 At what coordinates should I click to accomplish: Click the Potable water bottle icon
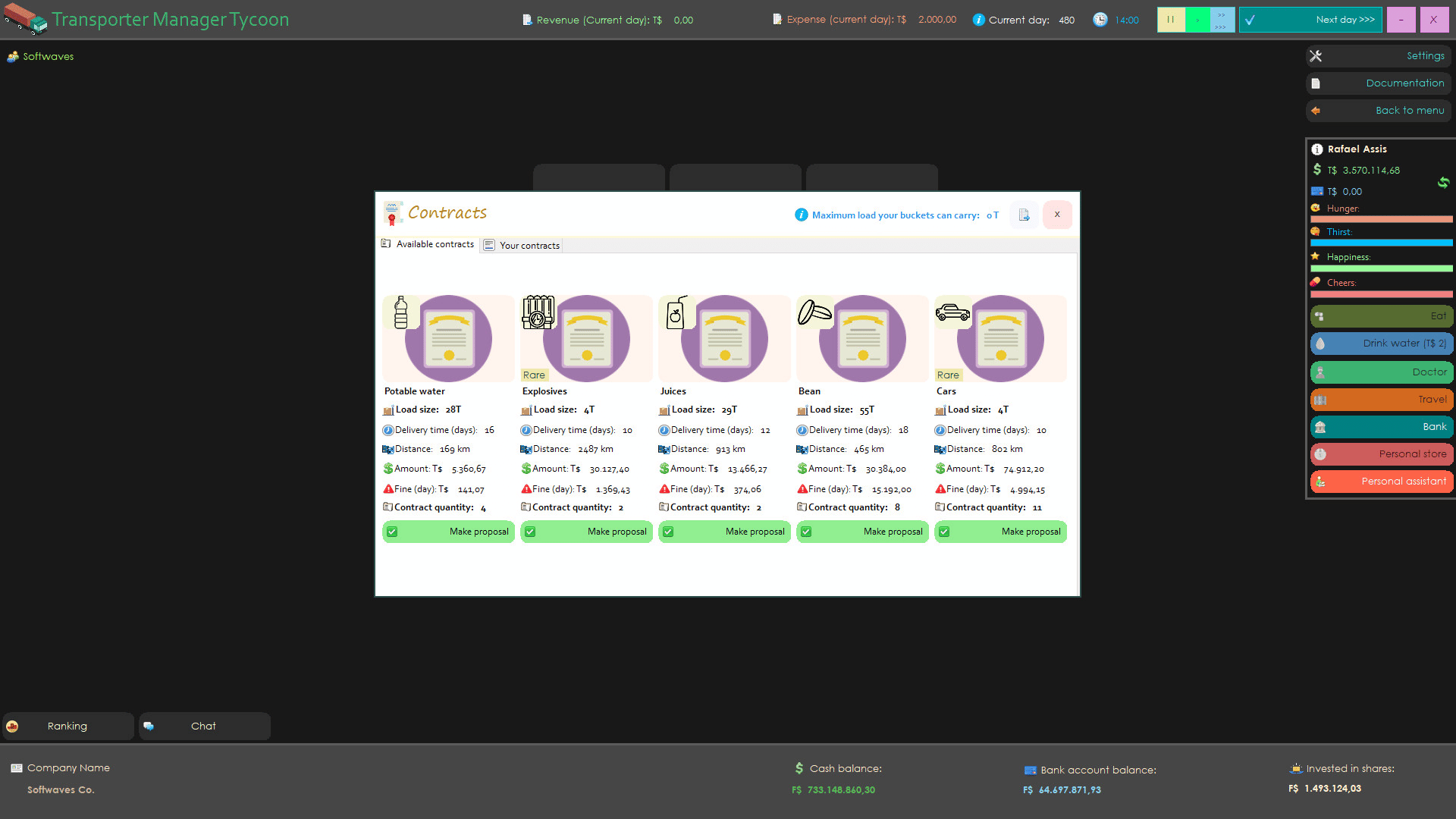click(400, 312)
